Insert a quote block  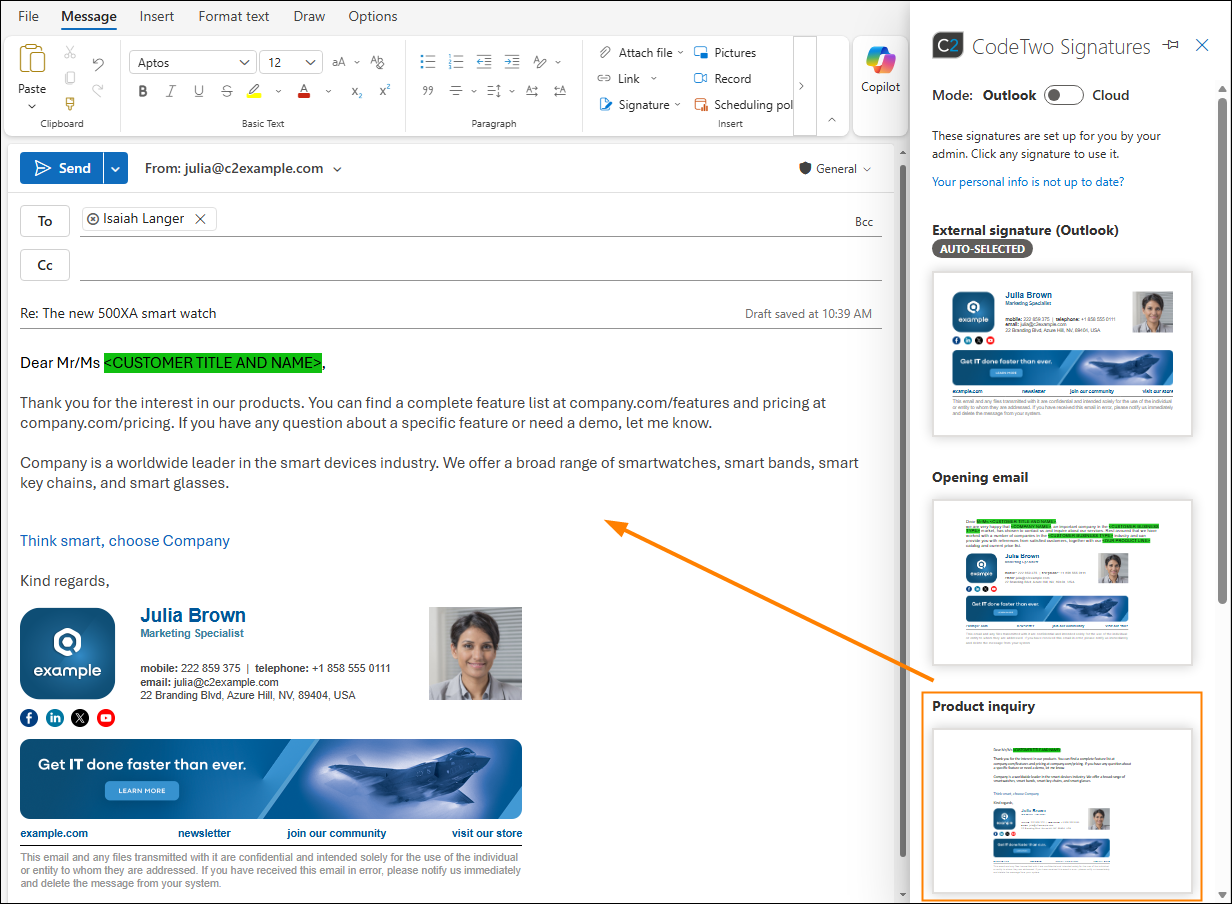coord(428,91)
